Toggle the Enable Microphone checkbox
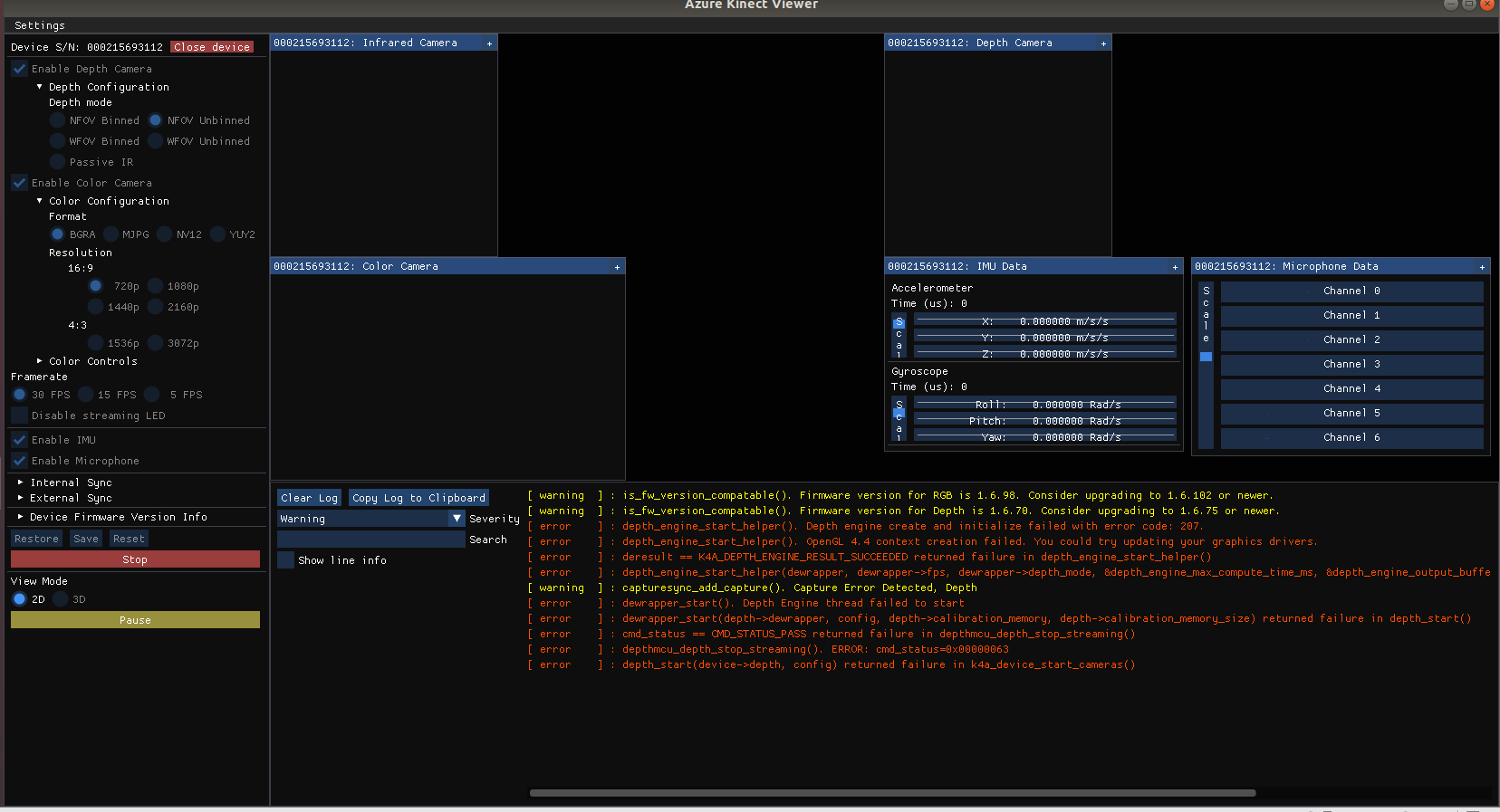This screenshot has height=812, width=1500. click(19, 461)
